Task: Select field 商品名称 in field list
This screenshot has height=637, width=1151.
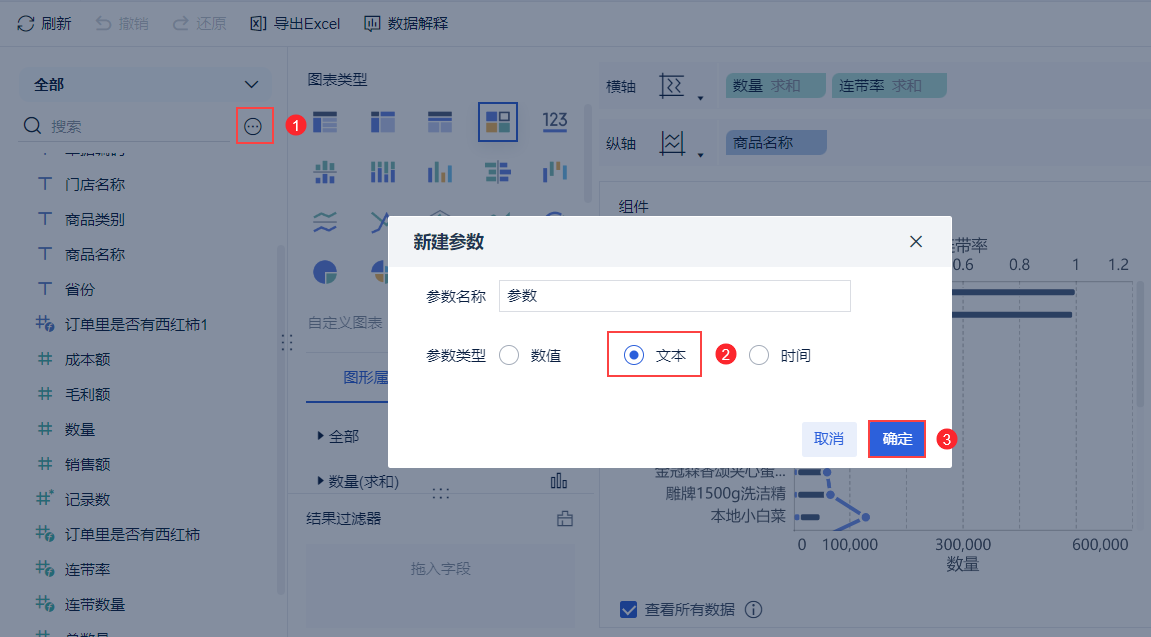Action: [95, 255]
